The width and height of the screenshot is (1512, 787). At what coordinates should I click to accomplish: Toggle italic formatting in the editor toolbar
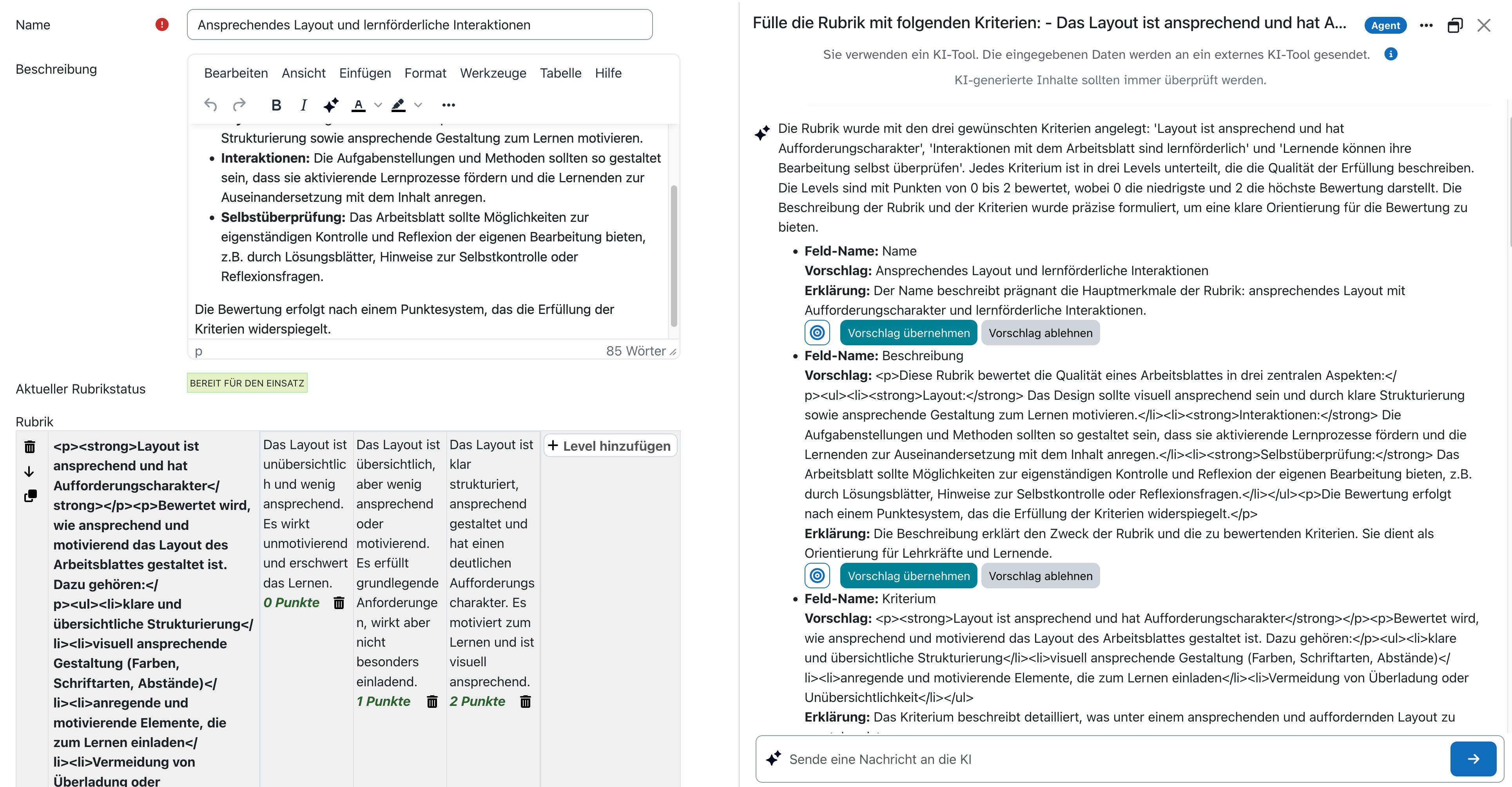pyautogui.click(x=303, y=105)
